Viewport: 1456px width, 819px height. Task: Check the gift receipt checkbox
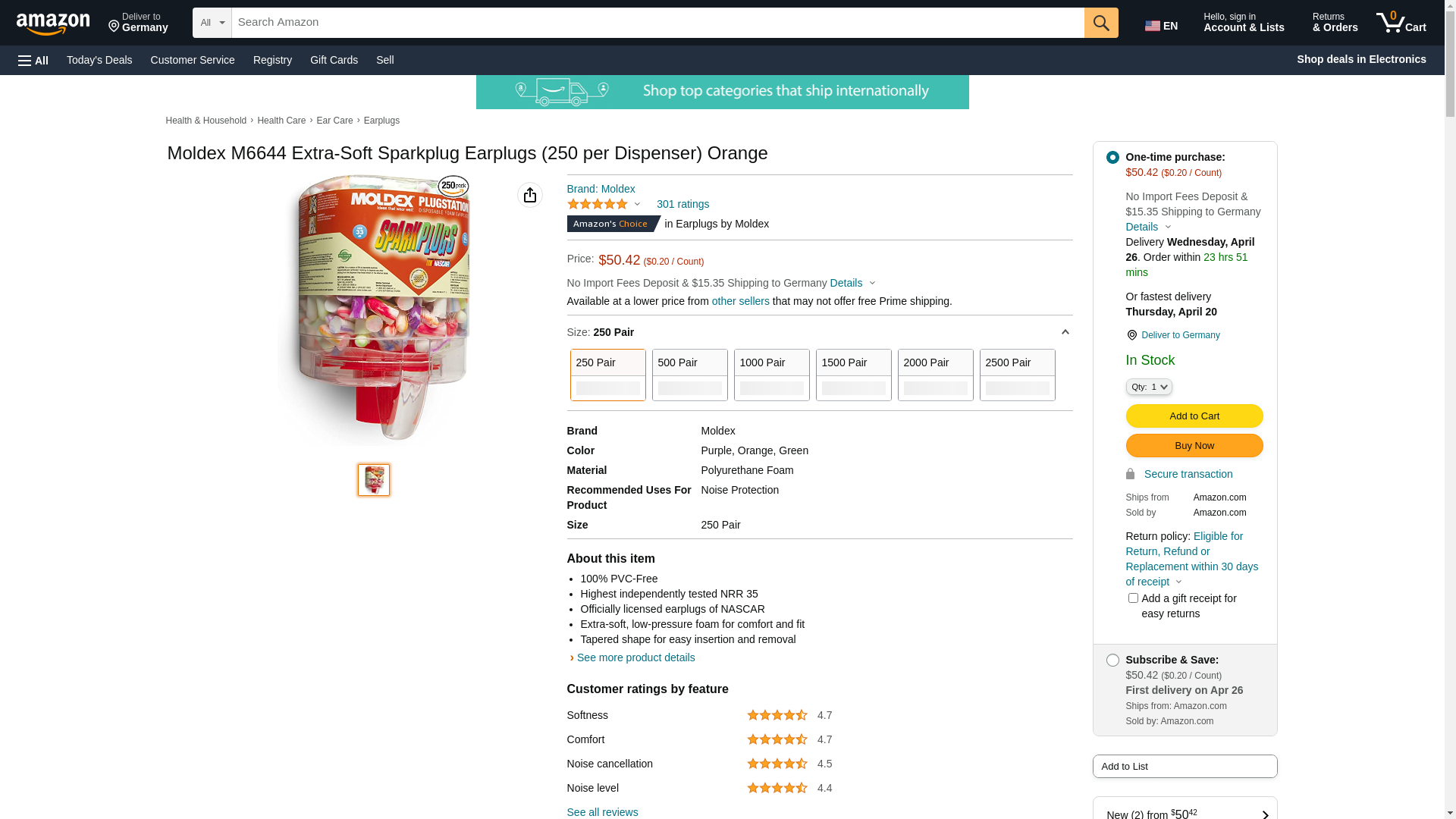coord(1133,598)
